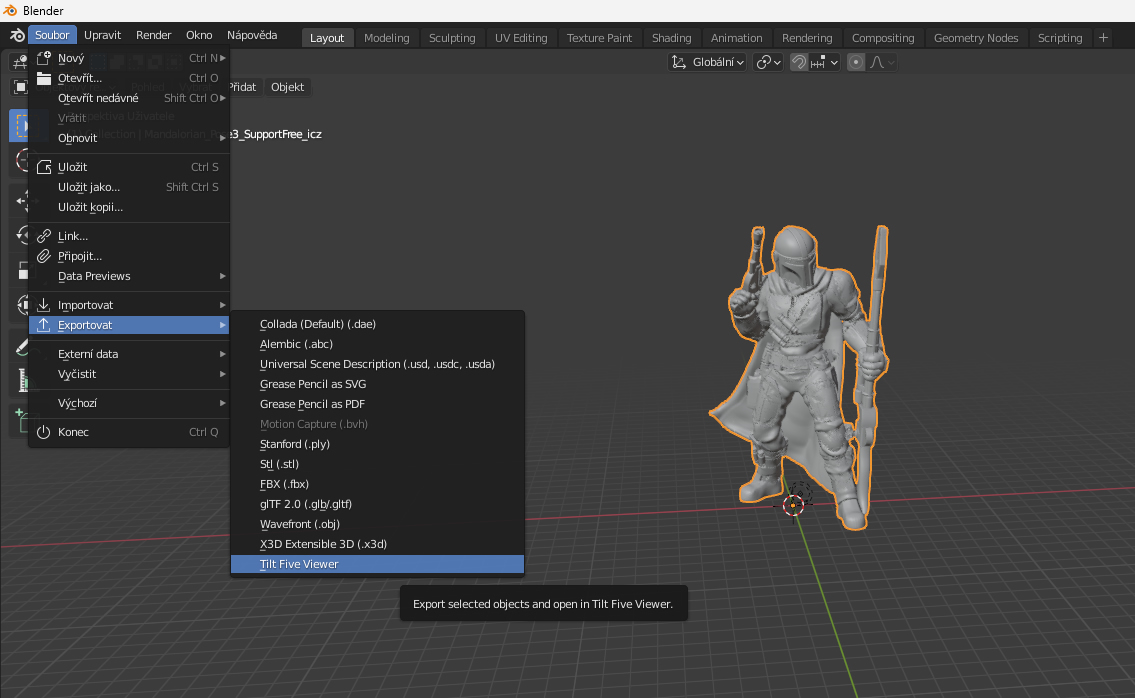
Task: Choose Uložit jako... menu entry
Action: (129, 187)
